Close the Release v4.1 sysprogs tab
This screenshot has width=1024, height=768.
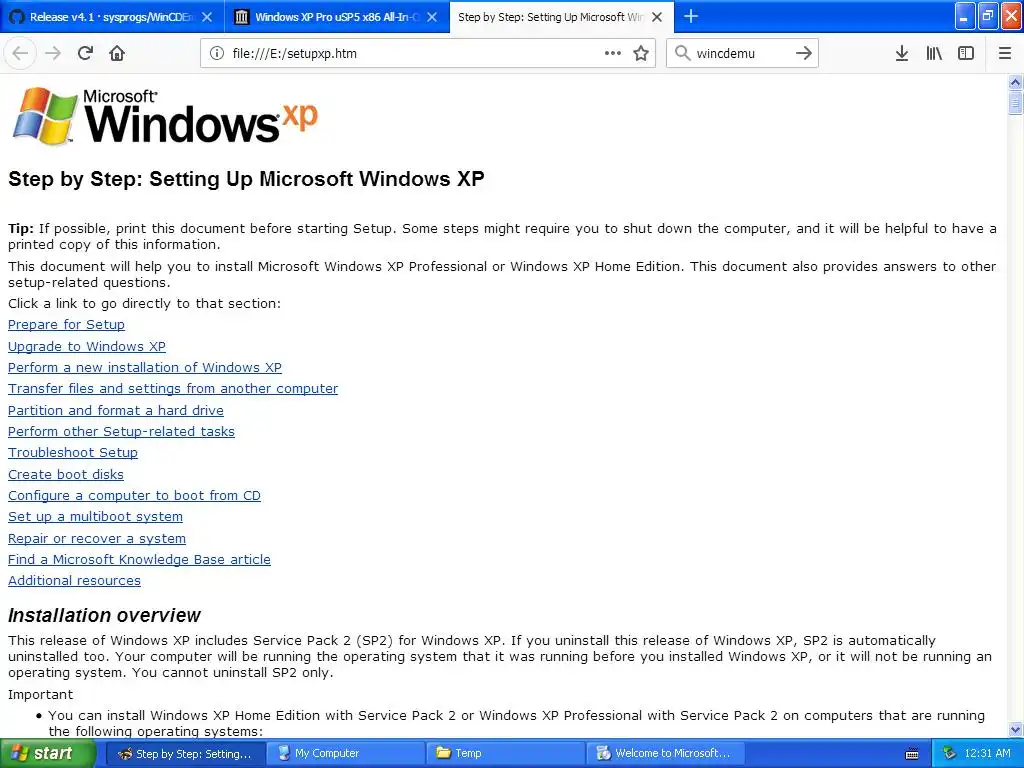(206, 17)
